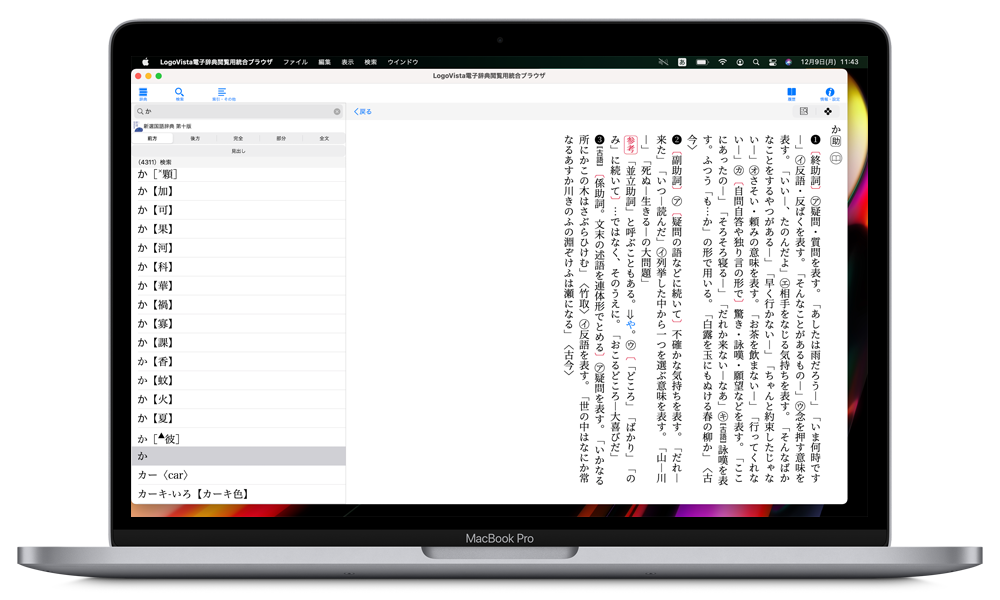Select the か【可】 entry in the results
1000x600 pixels.
pyautogui.click(x=239, y=210)
